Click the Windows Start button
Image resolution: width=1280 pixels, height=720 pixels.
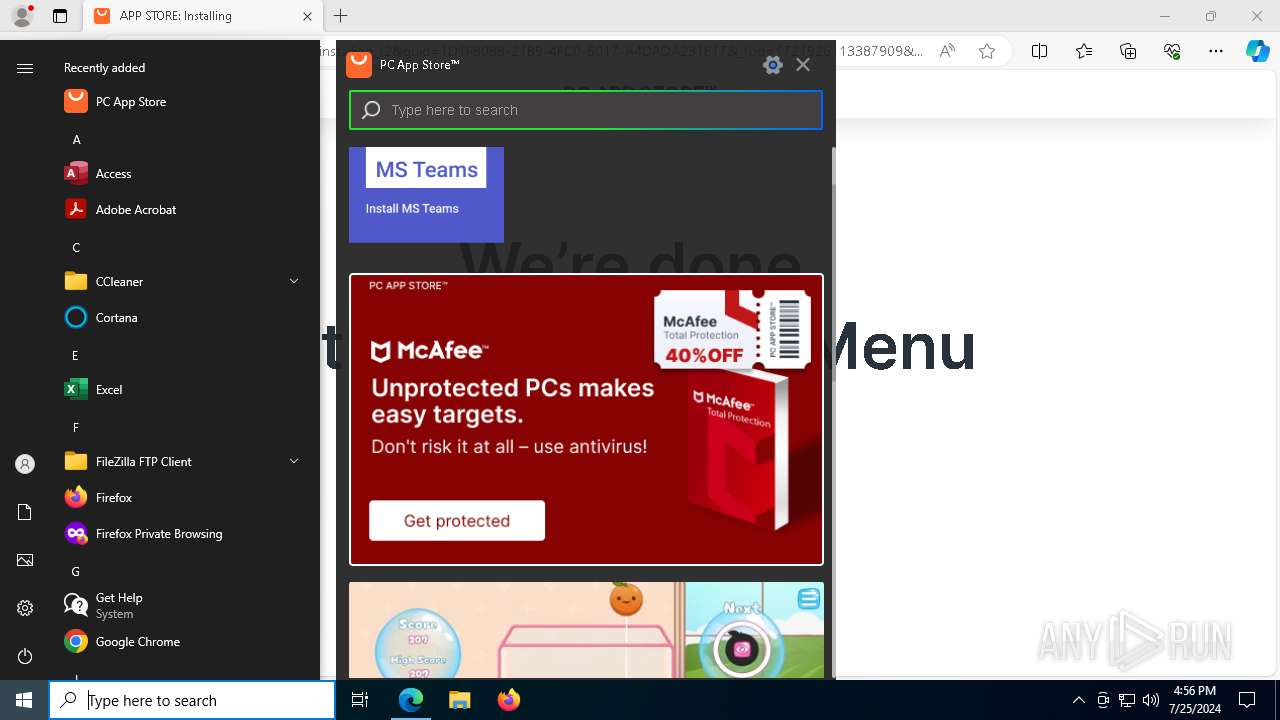(x=24, y=700)
